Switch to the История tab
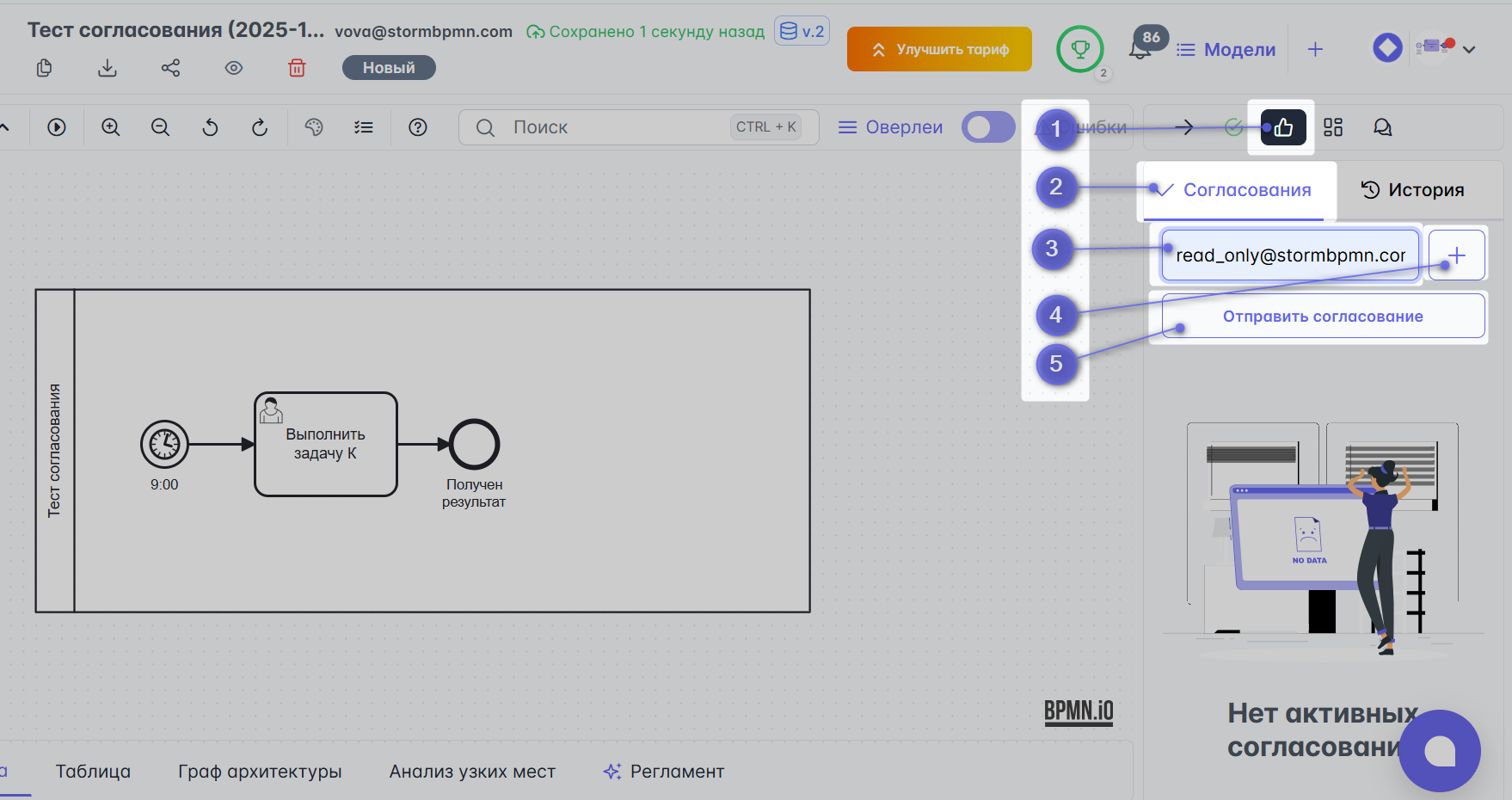The image size is (1512, 800). click(x=1412, y=190)
